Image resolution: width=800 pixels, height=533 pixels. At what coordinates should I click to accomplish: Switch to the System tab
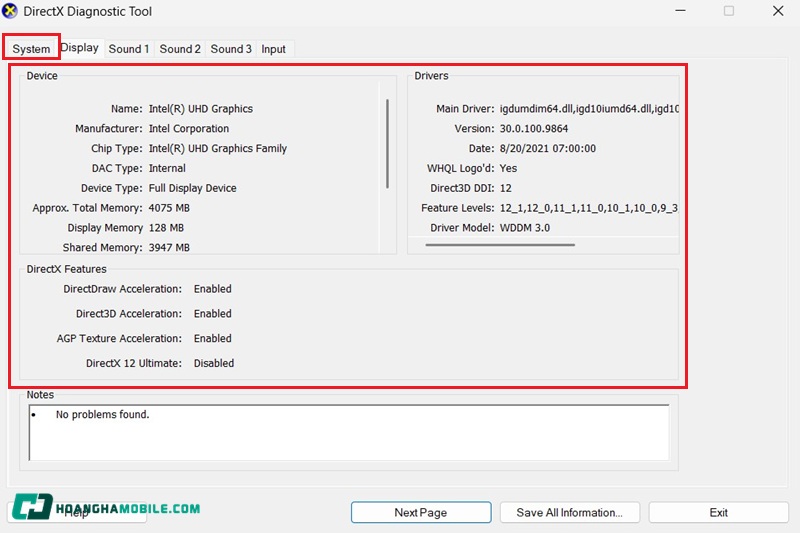tap(31, 49)
